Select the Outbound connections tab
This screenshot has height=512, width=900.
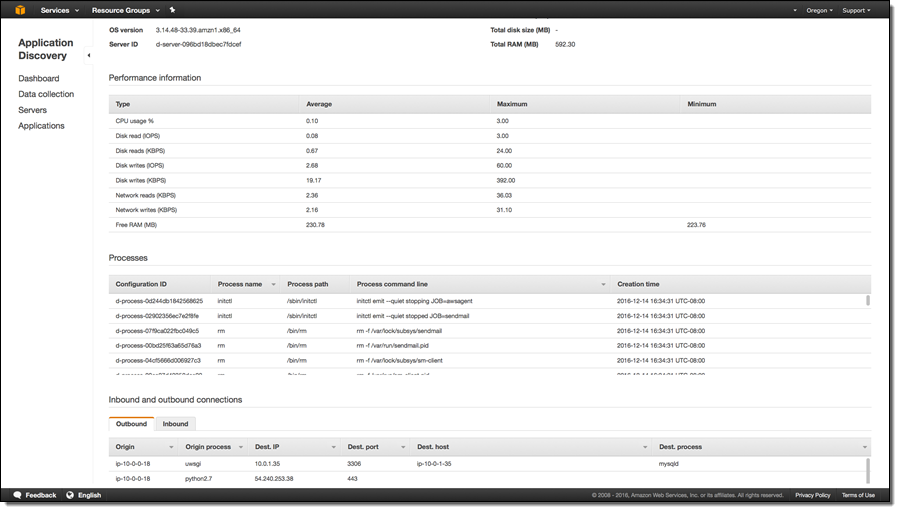(x=131, y=424)
